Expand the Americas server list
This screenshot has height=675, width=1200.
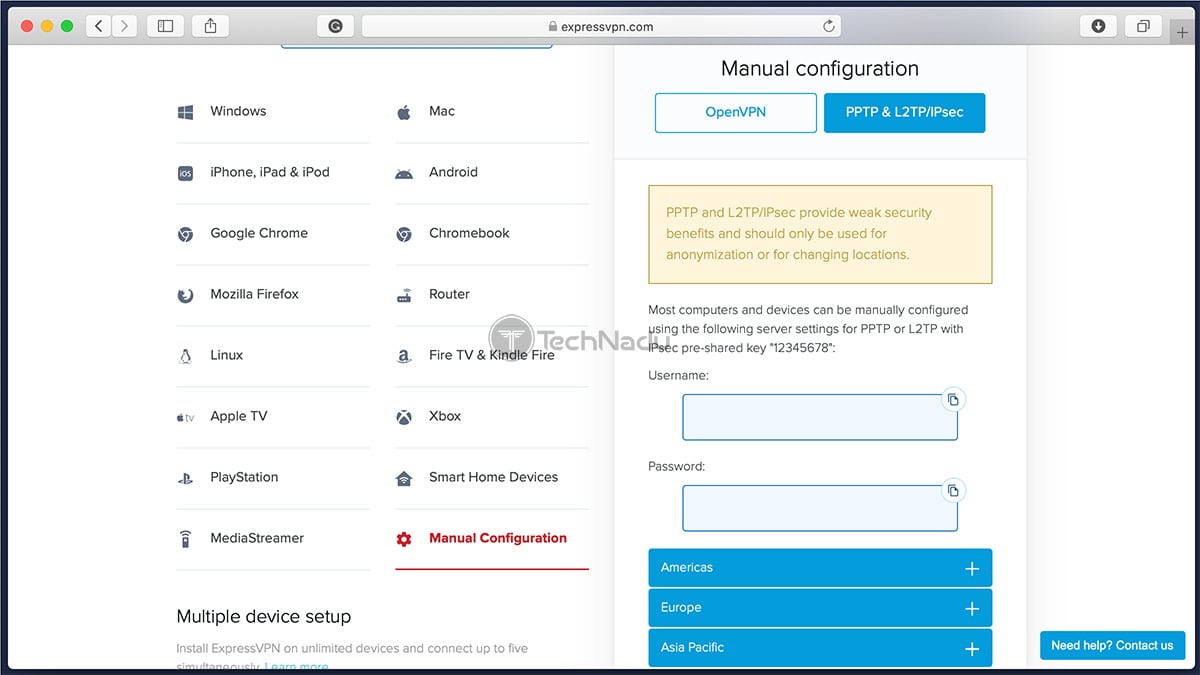tap(820, 568)
